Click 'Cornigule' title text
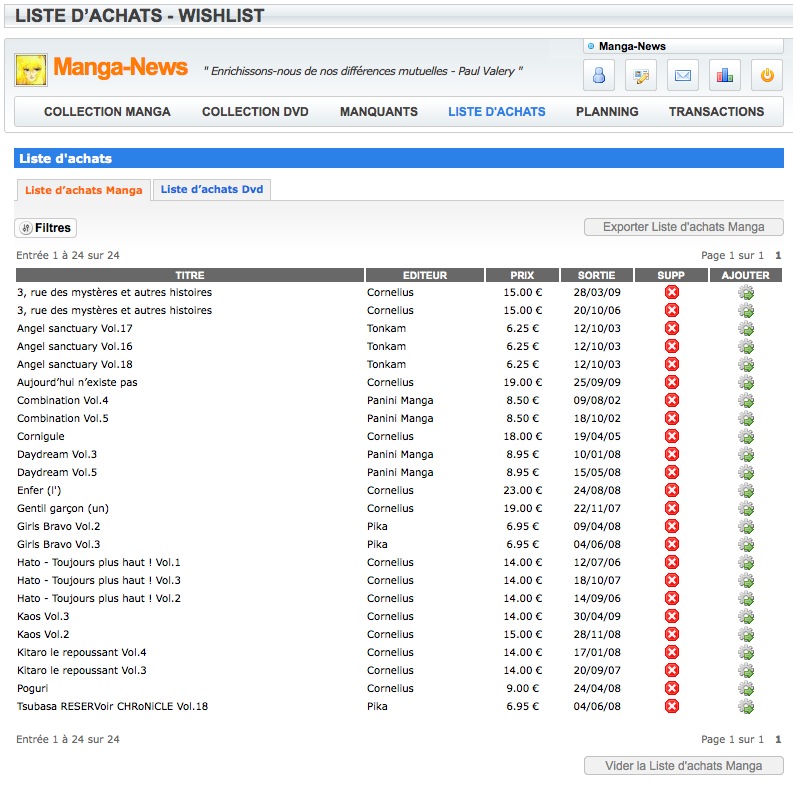The height and width of the screenshot is (802, 793). pyautogui.click(x=40, y=436)
